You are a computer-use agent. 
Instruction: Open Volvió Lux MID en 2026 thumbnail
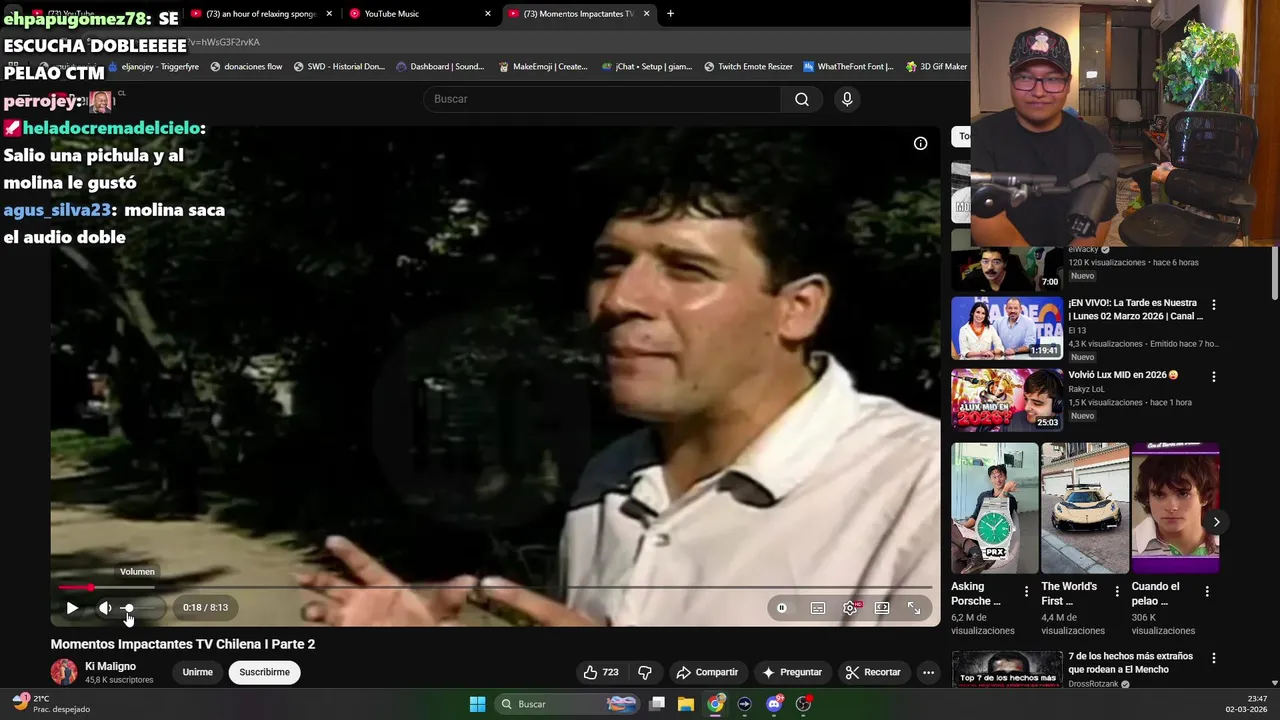click(1006, 400)
